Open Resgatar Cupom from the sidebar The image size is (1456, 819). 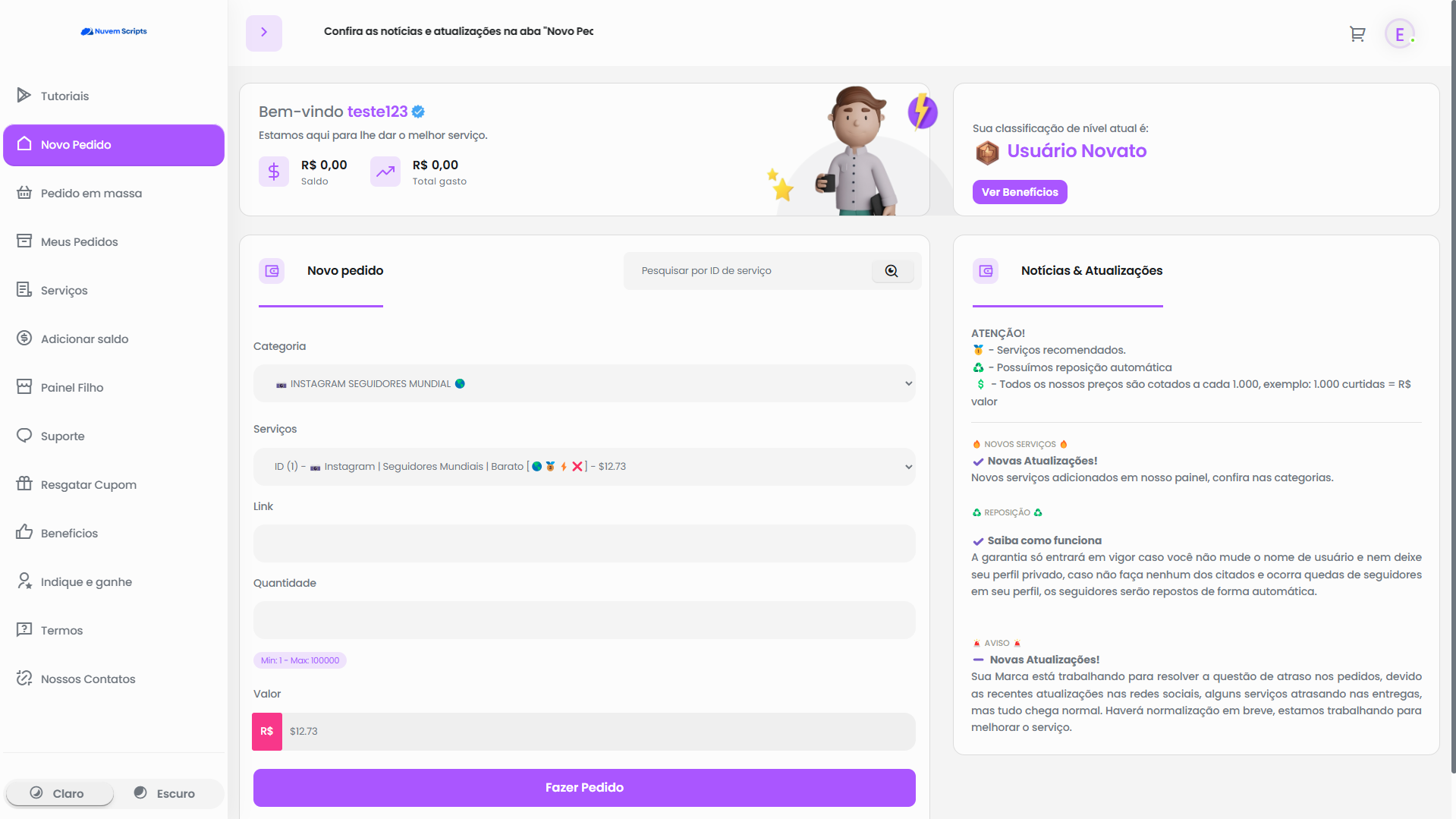(88, 485)
